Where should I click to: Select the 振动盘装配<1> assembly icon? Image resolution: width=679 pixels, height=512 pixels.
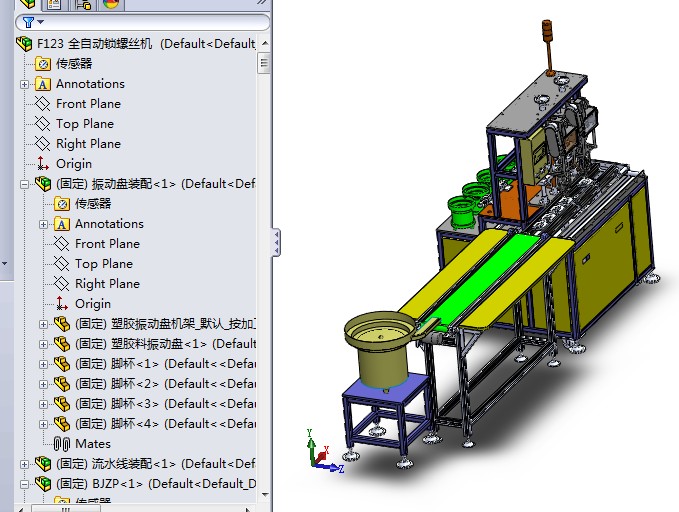(x=43, y=184)
